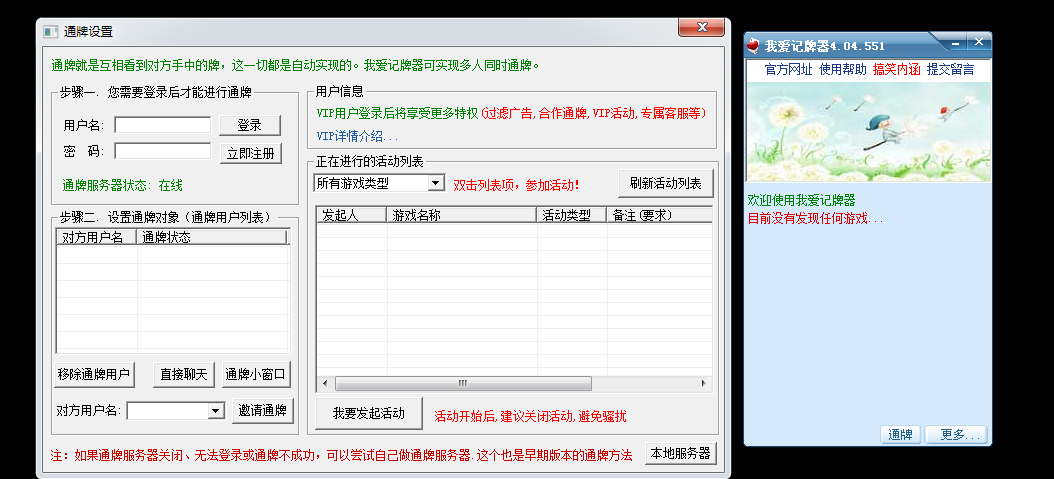Click the 我要发起活动 button
Image resolution: width=1054 pixels, height=479 pixels.
(368, 413)
